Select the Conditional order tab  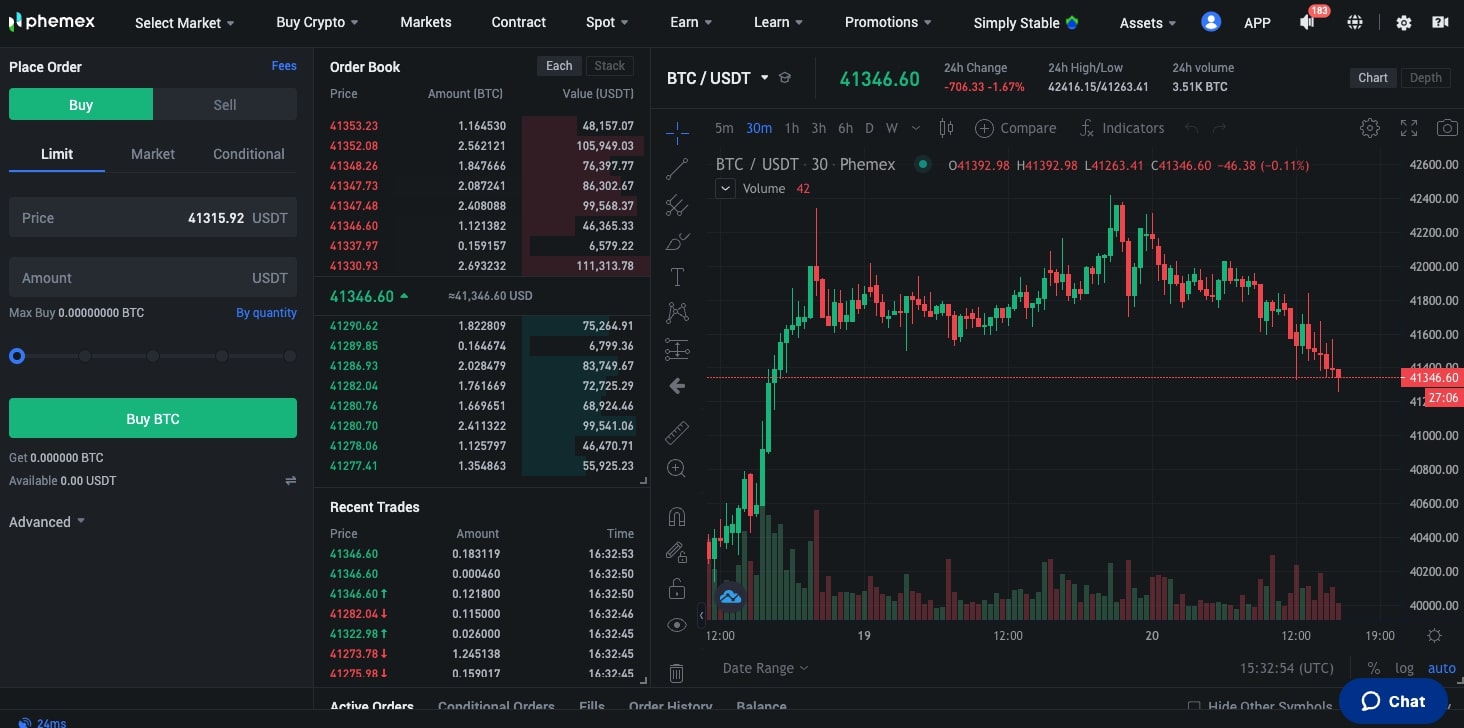[x=249, y=154]
